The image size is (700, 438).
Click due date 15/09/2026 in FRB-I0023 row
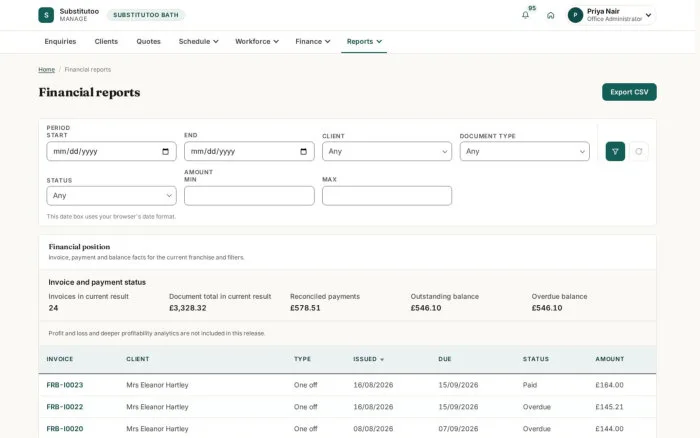point(458,385)
